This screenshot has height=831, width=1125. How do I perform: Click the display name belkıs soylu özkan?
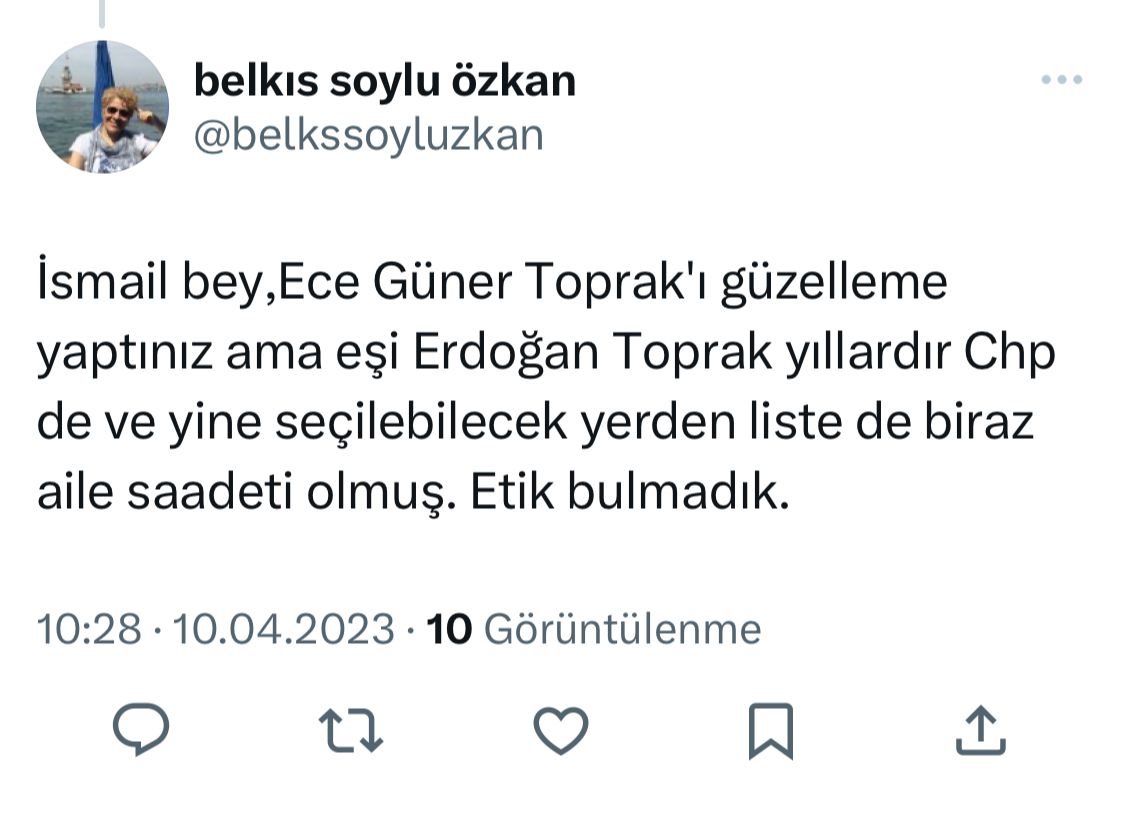[385, 81]
